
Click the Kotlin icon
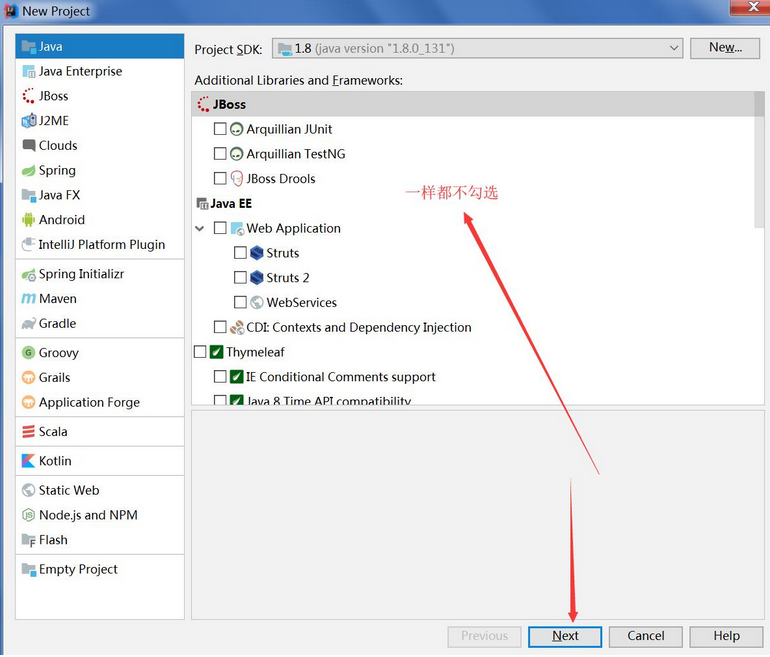pyautogui.click(x=29, y=462)
